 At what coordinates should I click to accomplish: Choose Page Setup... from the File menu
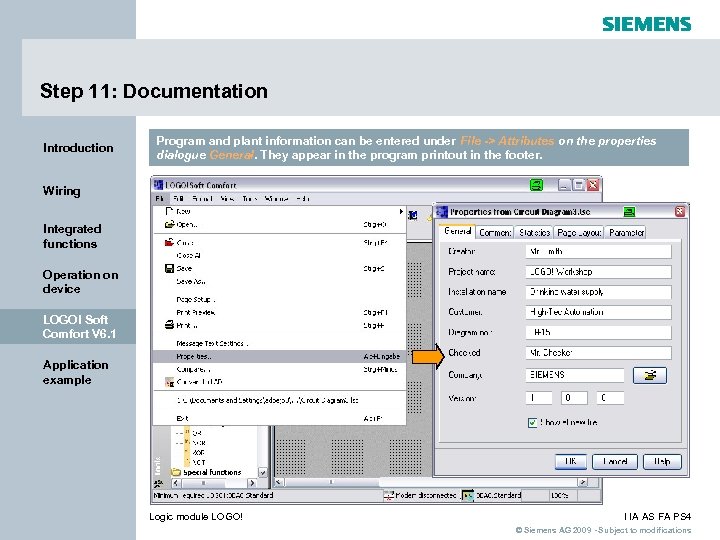click(279, 299)
